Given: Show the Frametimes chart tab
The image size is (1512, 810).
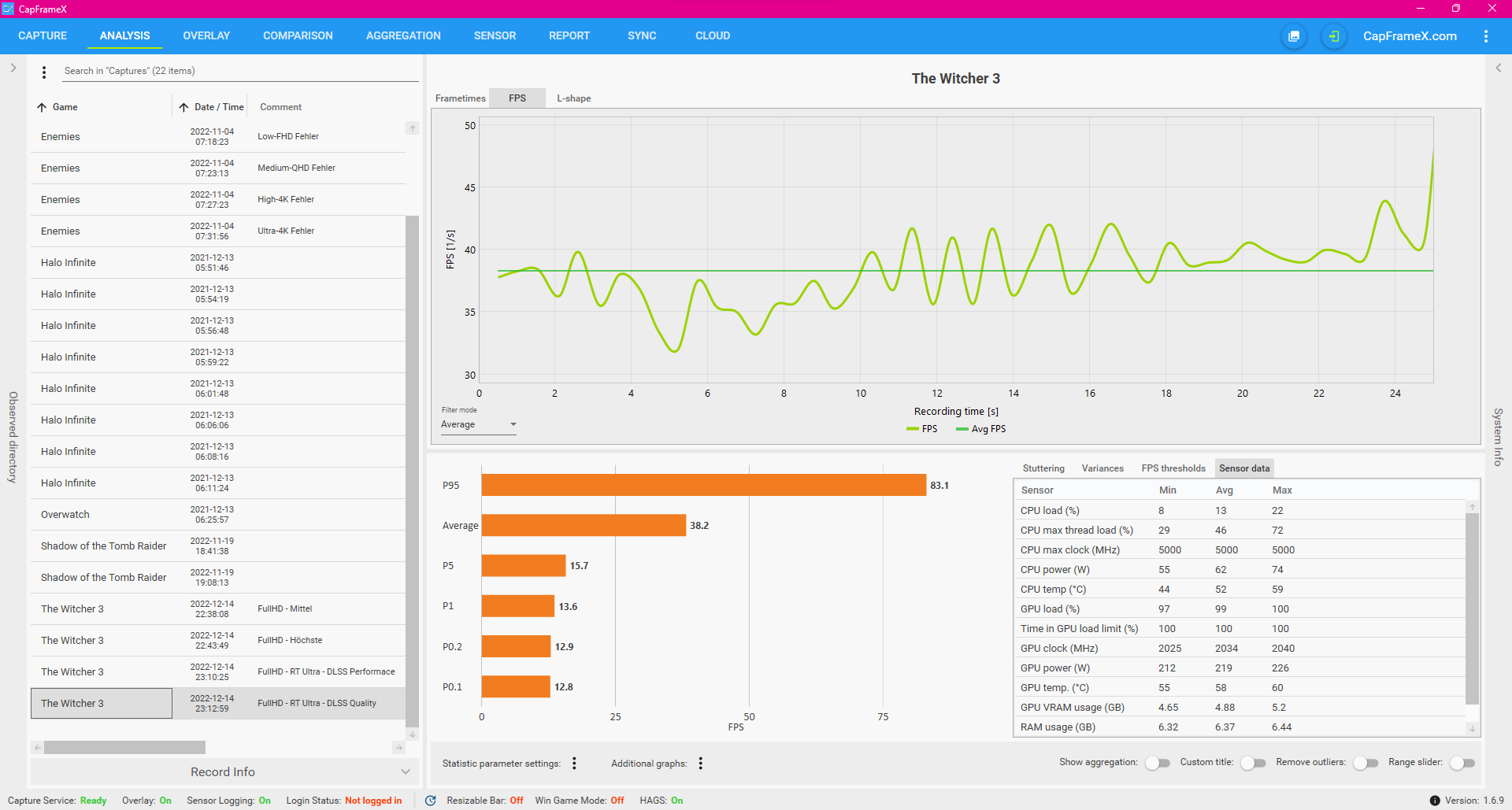Looking at the screenshot, I should pos(461,98).
